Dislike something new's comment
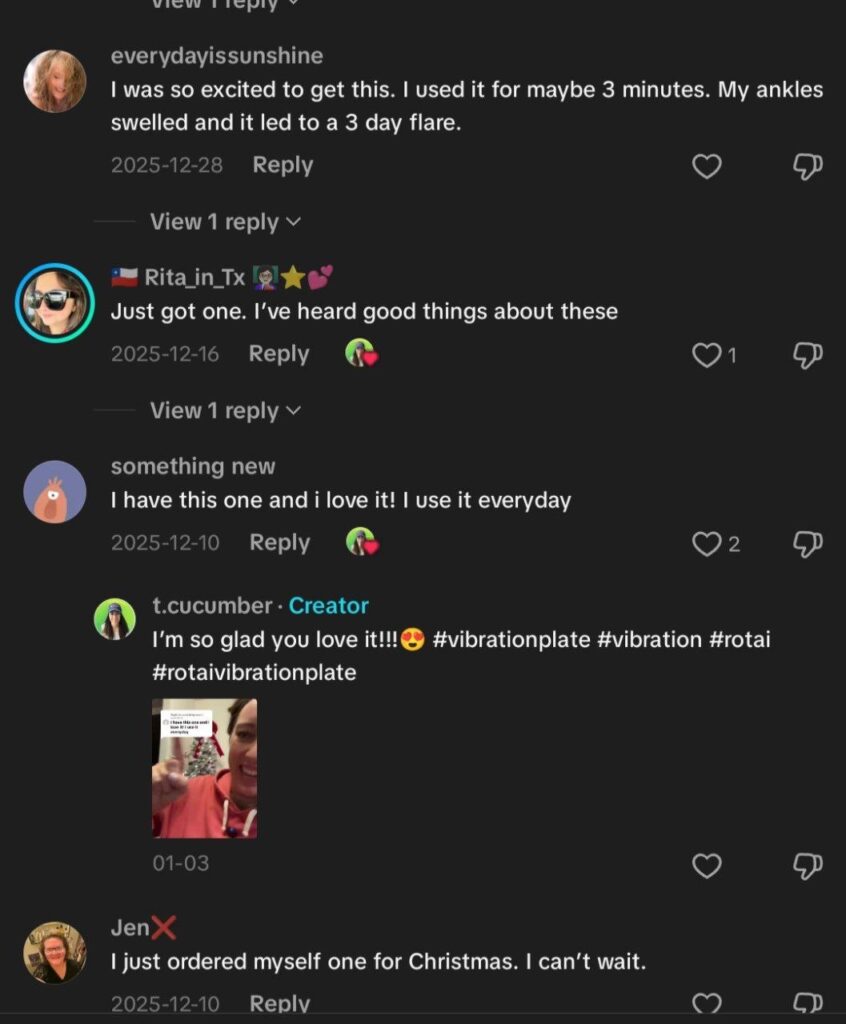The image size is (846, 1024). click(x=807, y=544)
